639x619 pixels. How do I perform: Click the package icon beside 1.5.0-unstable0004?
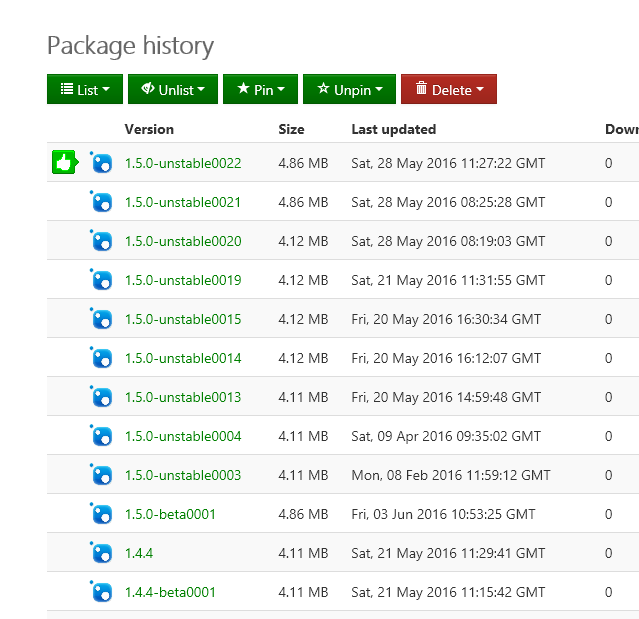(101, 436)
